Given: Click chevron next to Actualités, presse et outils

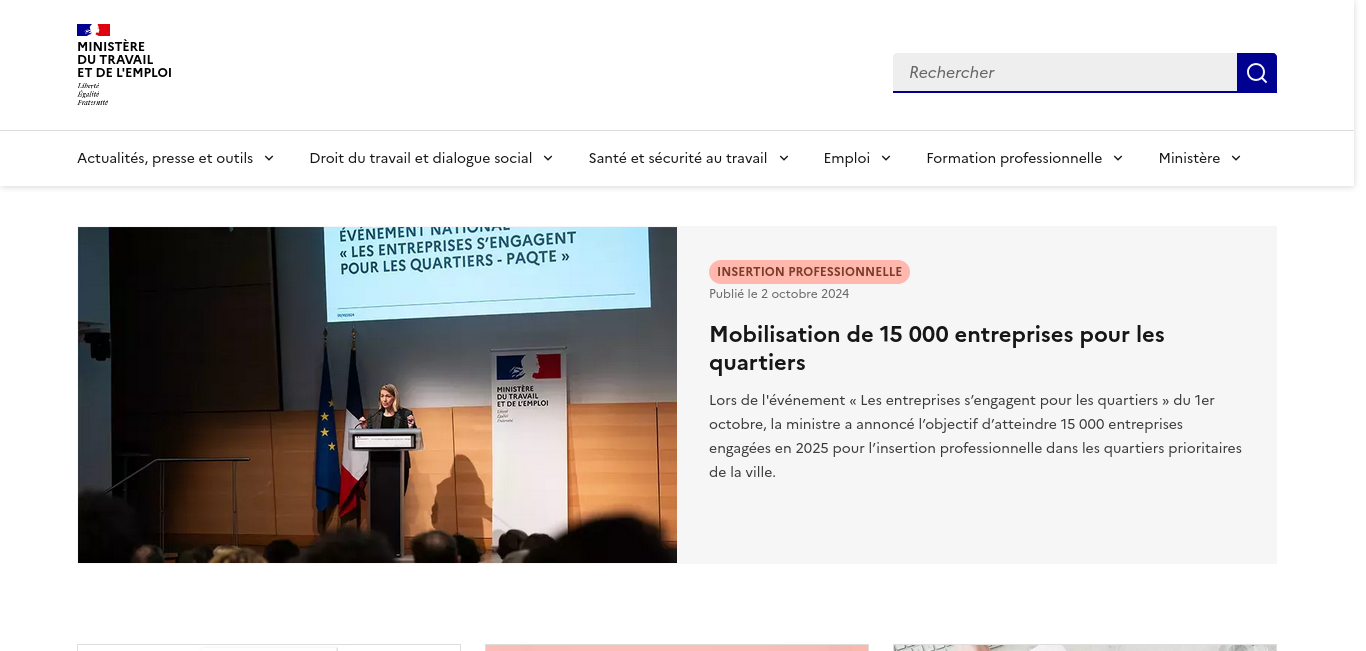Looking at the screenshot, I should tap(269, 158).
